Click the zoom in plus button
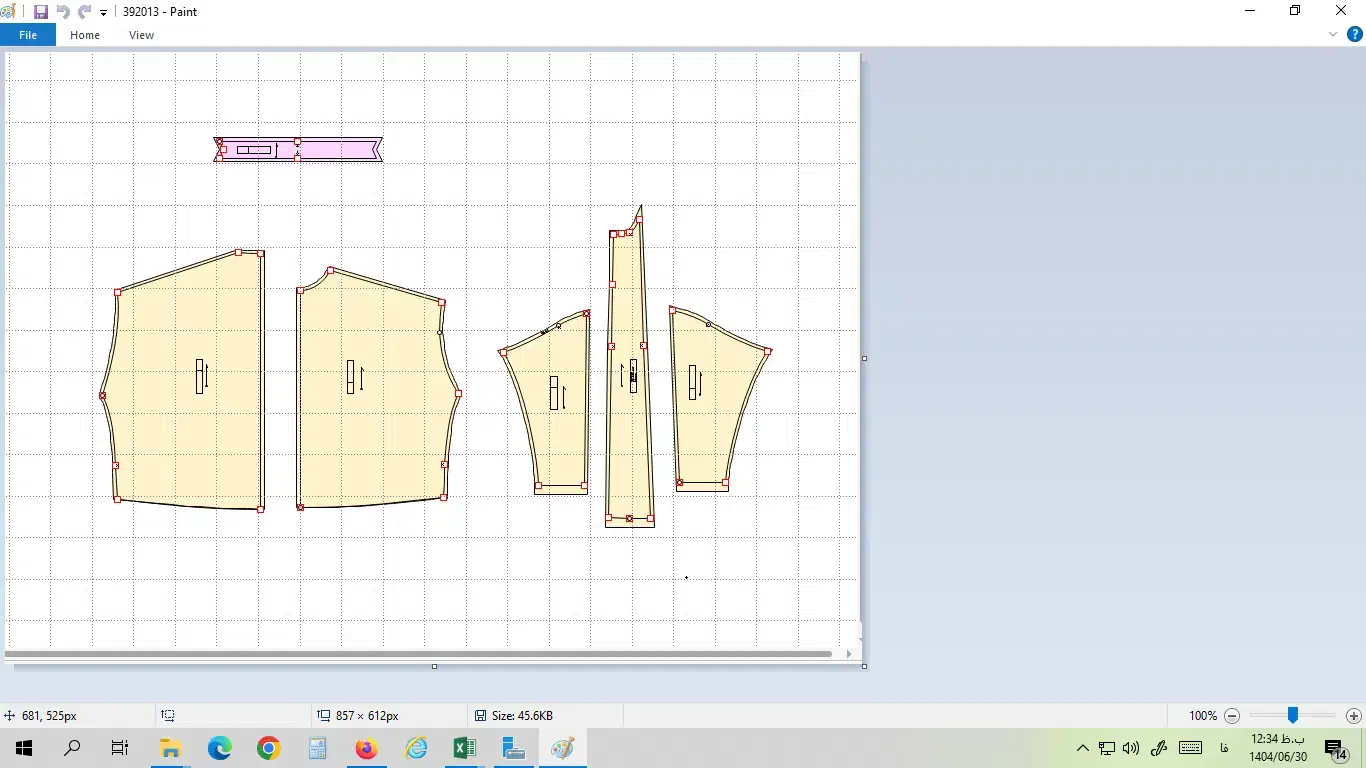Image resolution: width=1366 pixels, height=768 pixels. [1353, 716]
